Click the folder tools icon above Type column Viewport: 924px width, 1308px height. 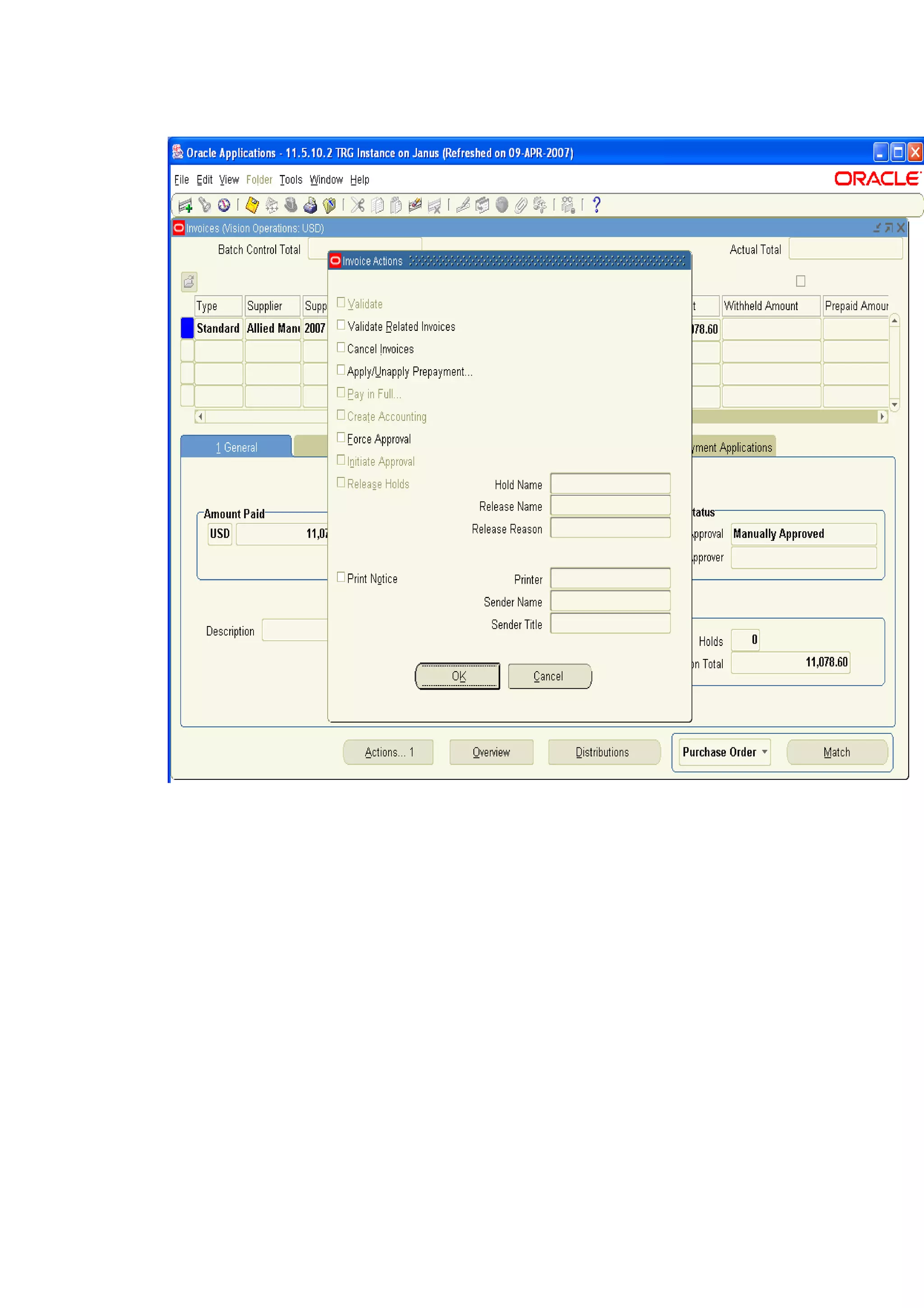(x=189, y=282)
